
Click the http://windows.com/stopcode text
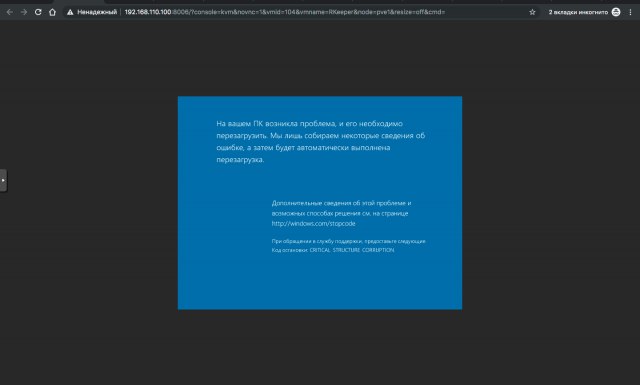[313, 223]
